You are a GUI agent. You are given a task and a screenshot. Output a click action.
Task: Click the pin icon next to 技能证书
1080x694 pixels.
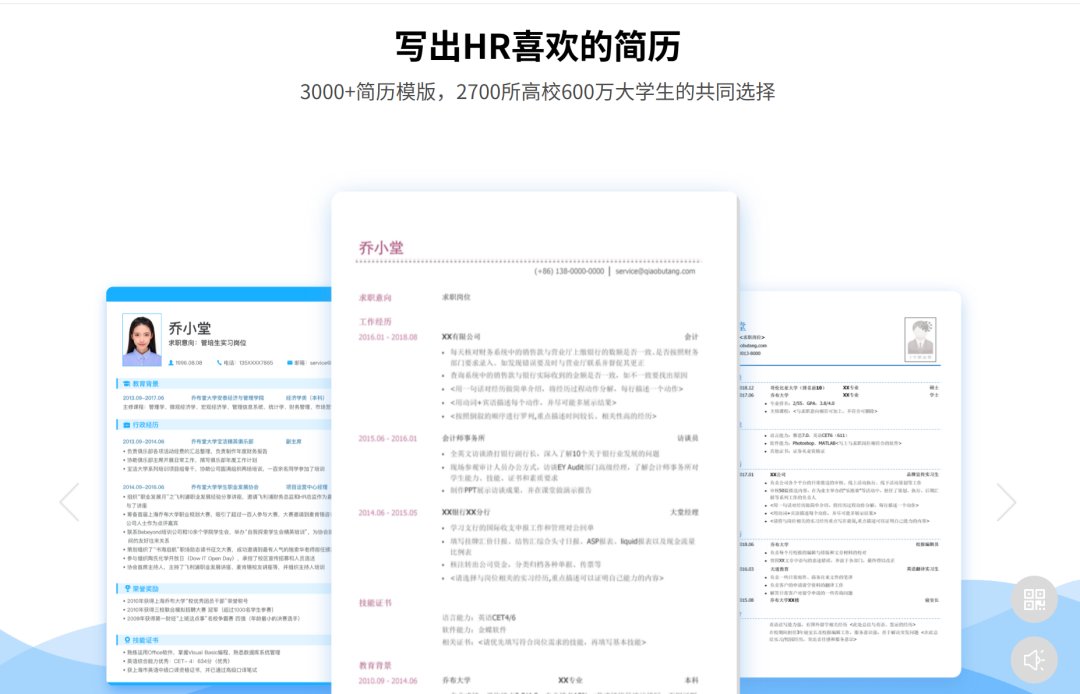(127, 639)
